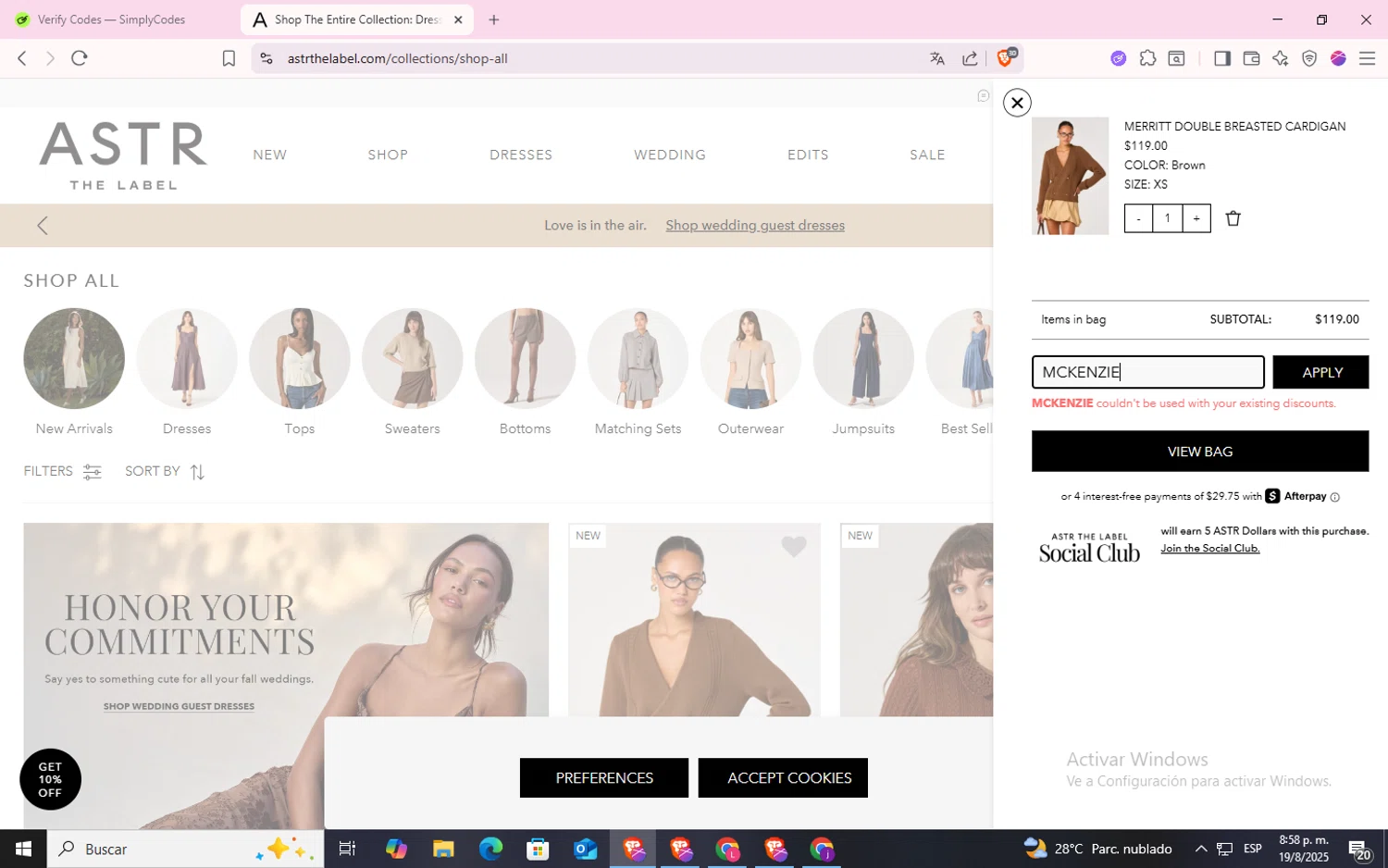Screen dimensions: 1388x868
Task: Select the Outerwear category circle
Action: 750,359
